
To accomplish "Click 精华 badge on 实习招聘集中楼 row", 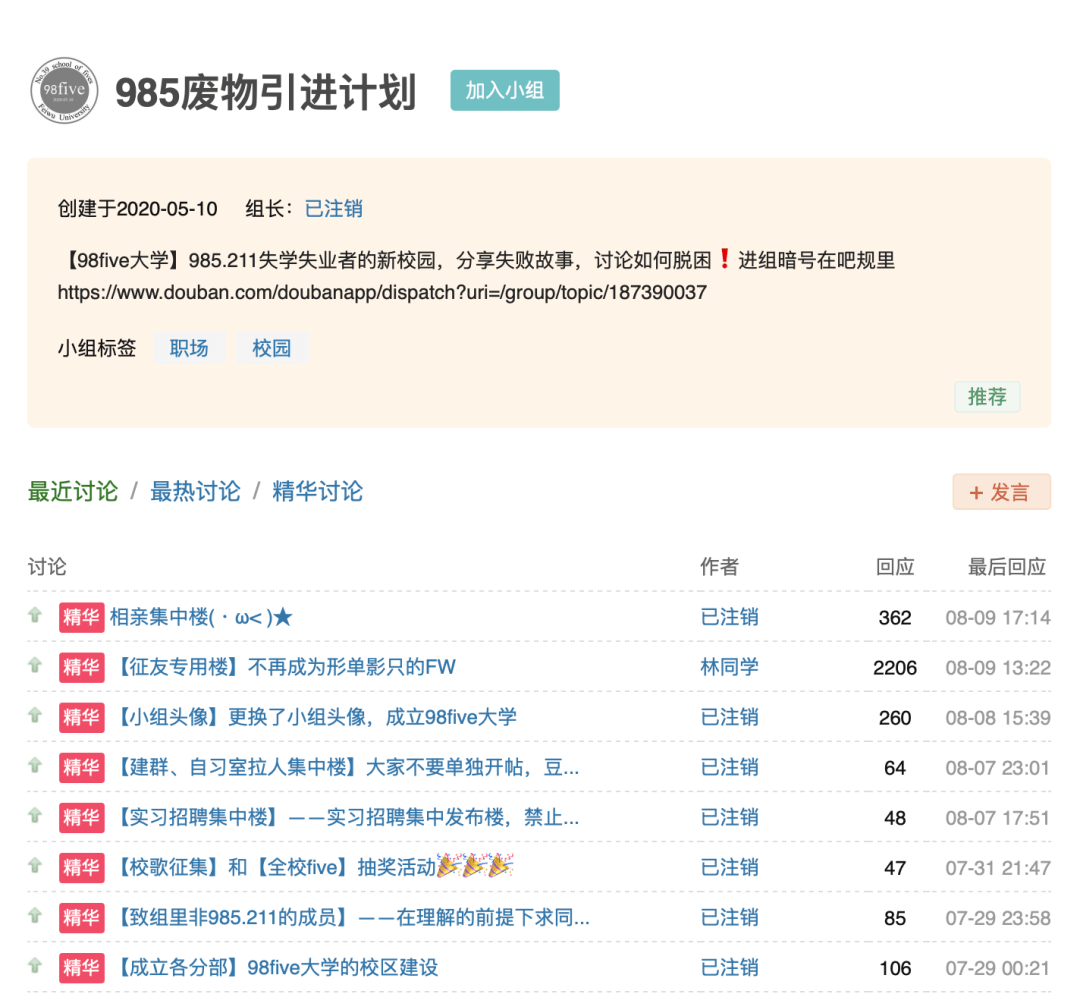I will point(81,818).
